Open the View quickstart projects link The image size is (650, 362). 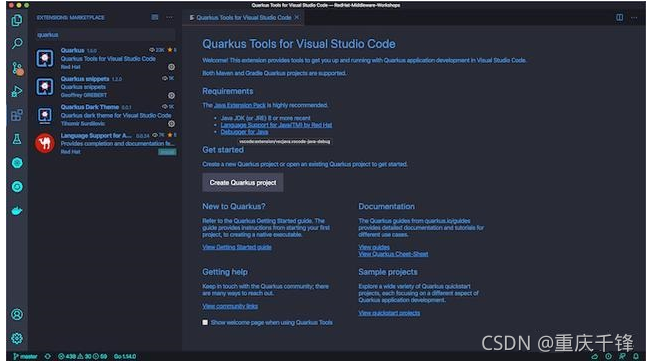tap(389, 313)
